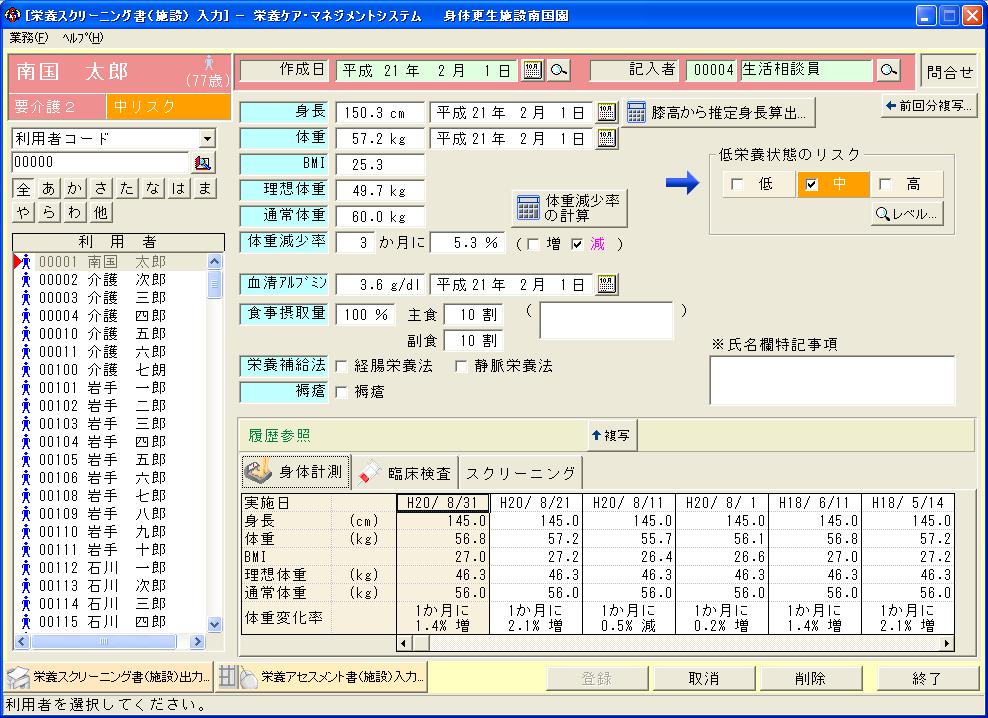Expand the 利用者コード dropdown
This screenshot has height=718, width=988.
coord(207,139)
